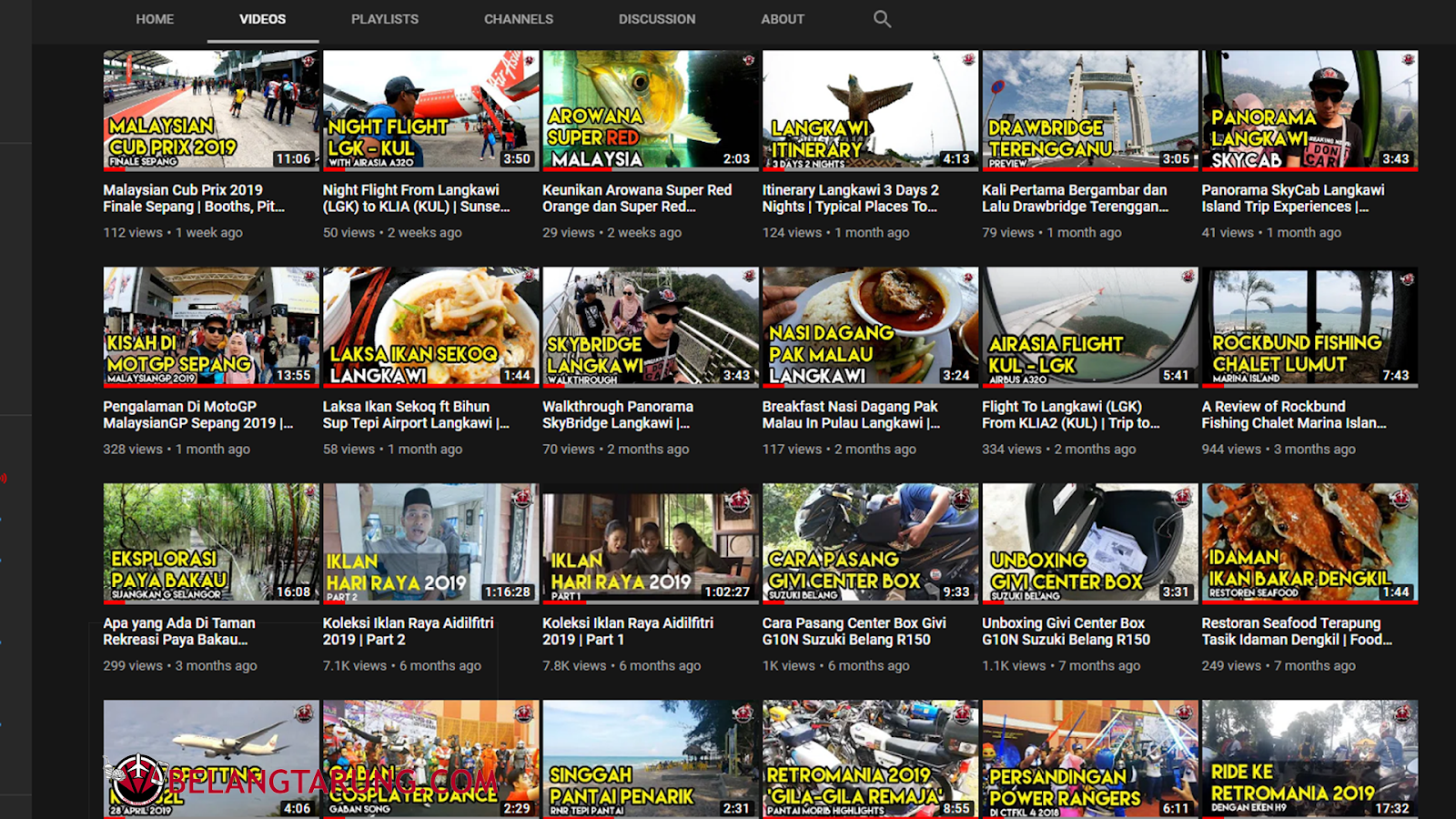Play the Nasi Dagang Pak Malau thumbnail
Screen dimensions: 1456x819
coord(868,327)
